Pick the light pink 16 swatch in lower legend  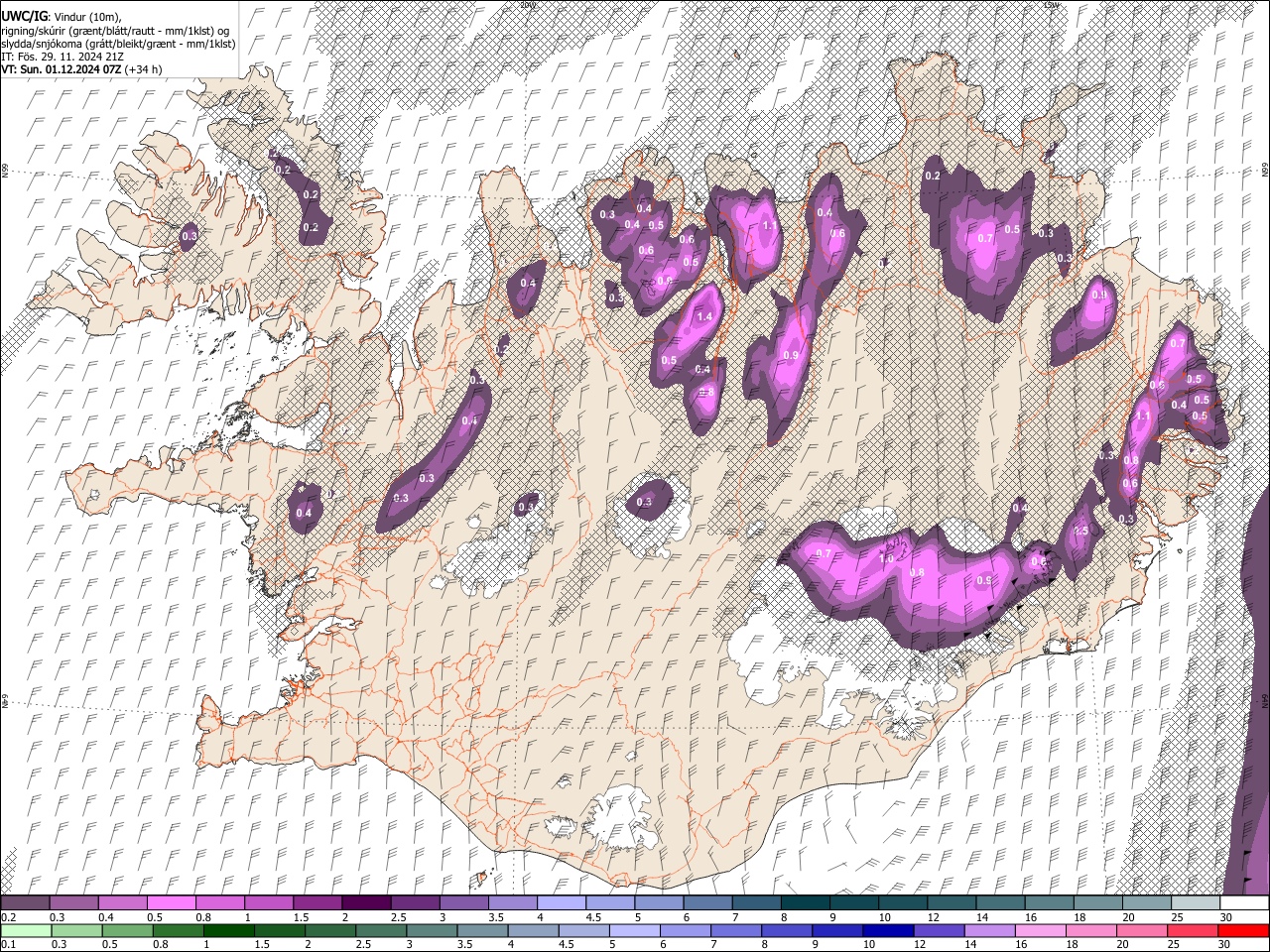coord(1040,930)
